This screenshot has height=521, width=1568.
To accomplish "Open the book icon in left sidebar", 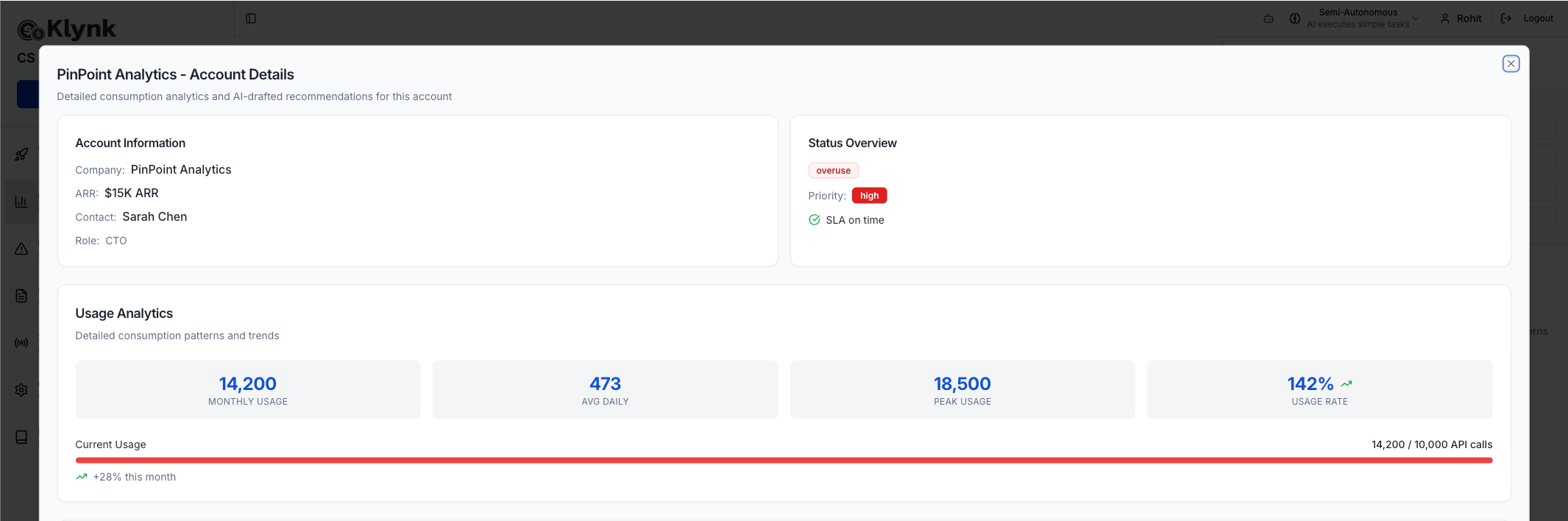I will 21,437.
